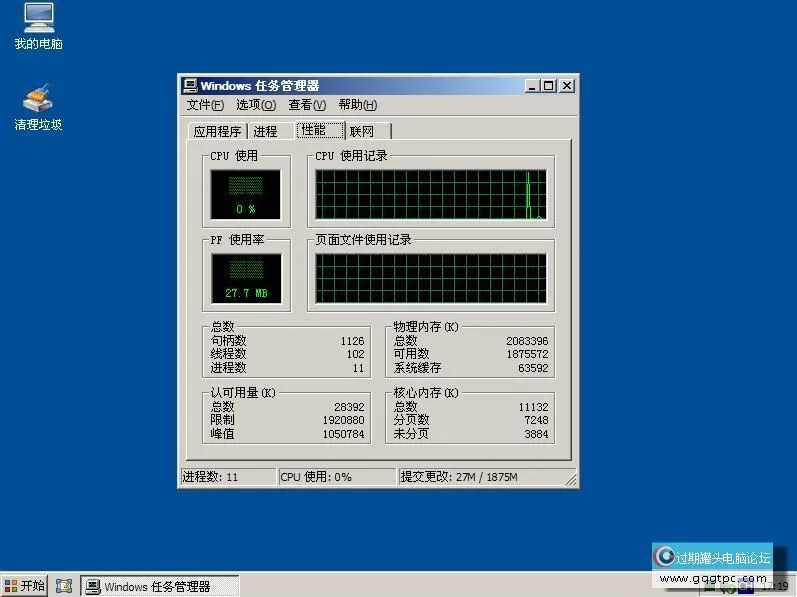
Task: Click the 认可用量 总数 value 28392
Action: [349, 407]
